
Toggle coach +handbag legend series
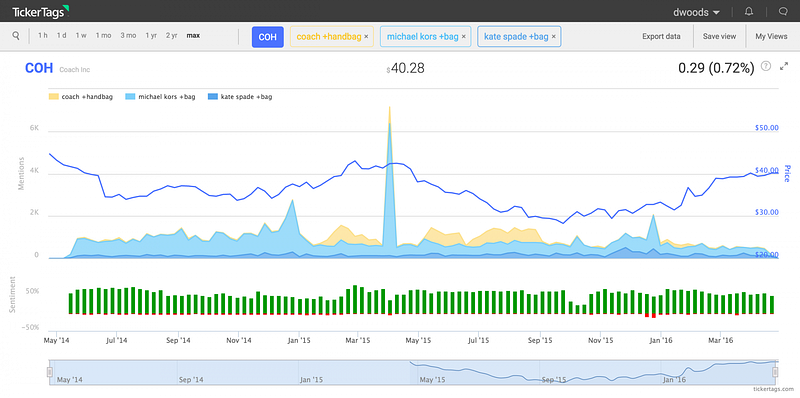pyautogui.click(x=81, y=96)
